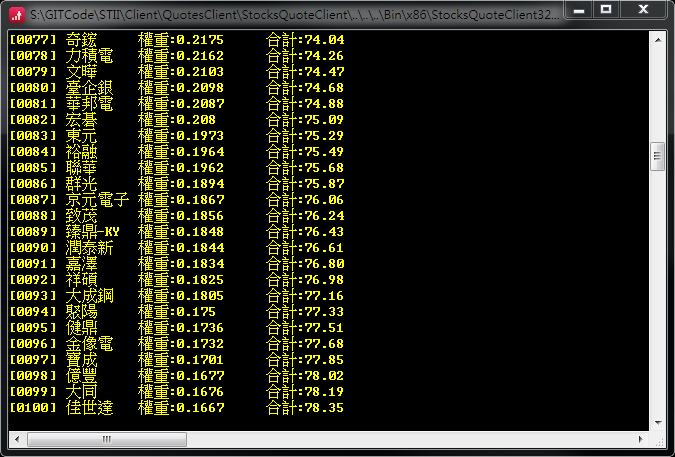Click stock name 臻鼎-KY
This screenshot has width=675, height=457.
(x=93, y=232)
